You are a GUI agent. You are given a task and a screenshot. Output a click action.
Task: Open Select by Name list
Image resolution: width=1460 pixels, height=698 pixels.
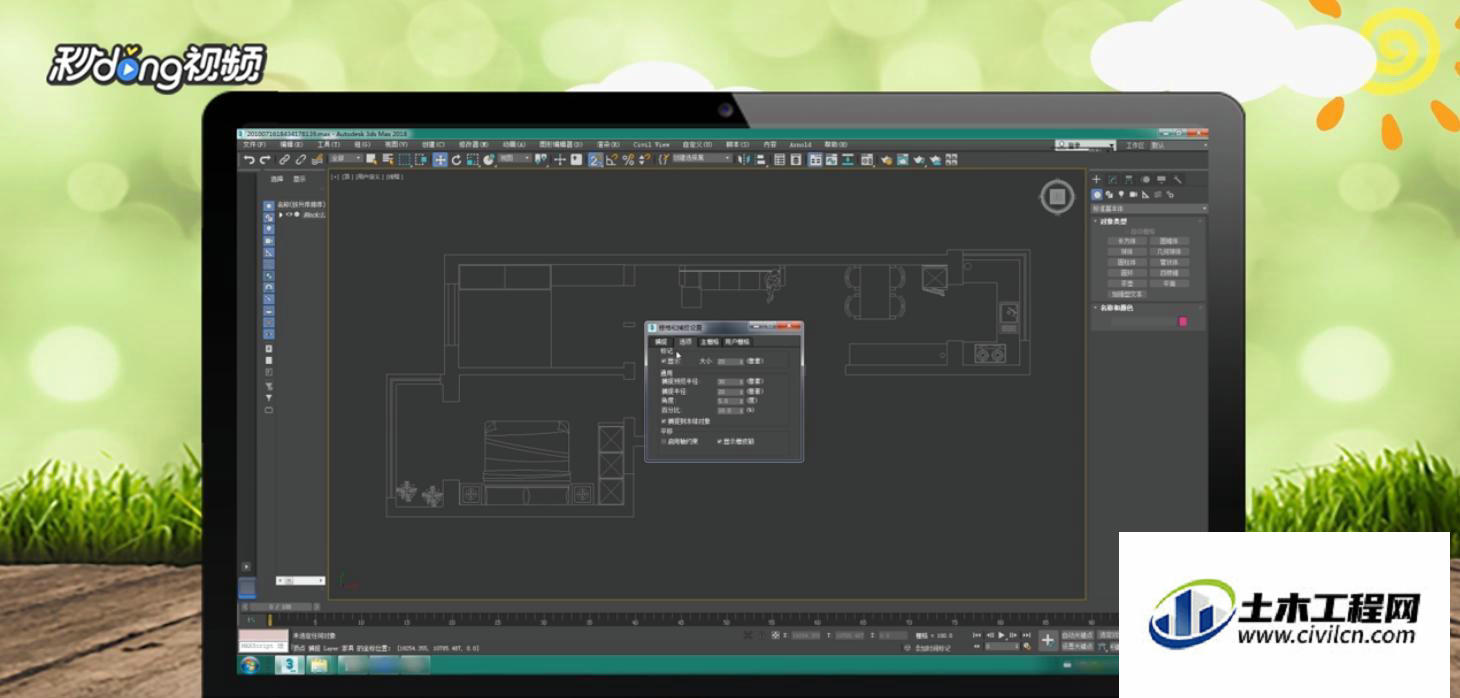(x=387, y=159)
